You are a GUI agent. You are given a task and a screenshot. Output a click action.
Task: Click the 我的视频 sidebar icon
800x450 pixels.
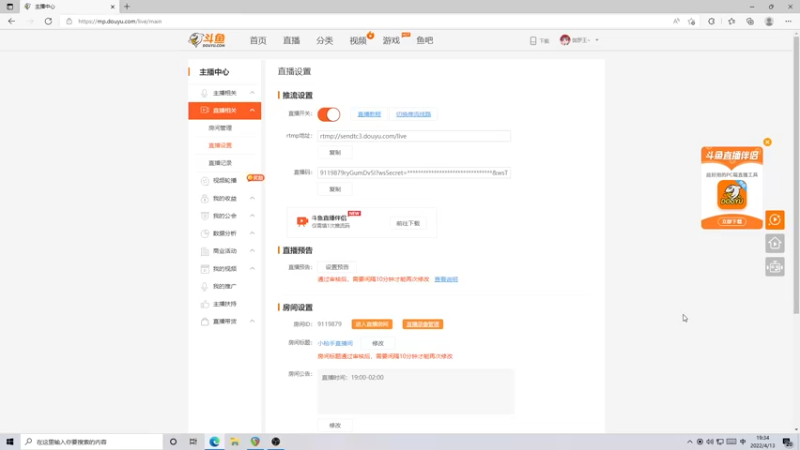pyautogui.click(x=205, y=269)
